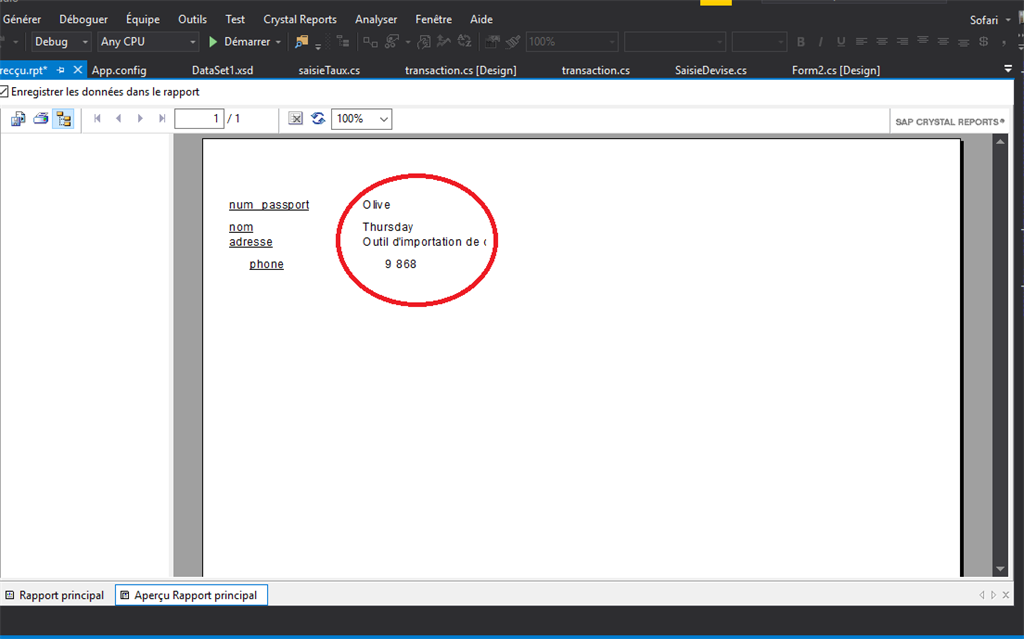Click the insert group icon in toolbar
The image size is (1024, 639).
click(x=370, y=42)
